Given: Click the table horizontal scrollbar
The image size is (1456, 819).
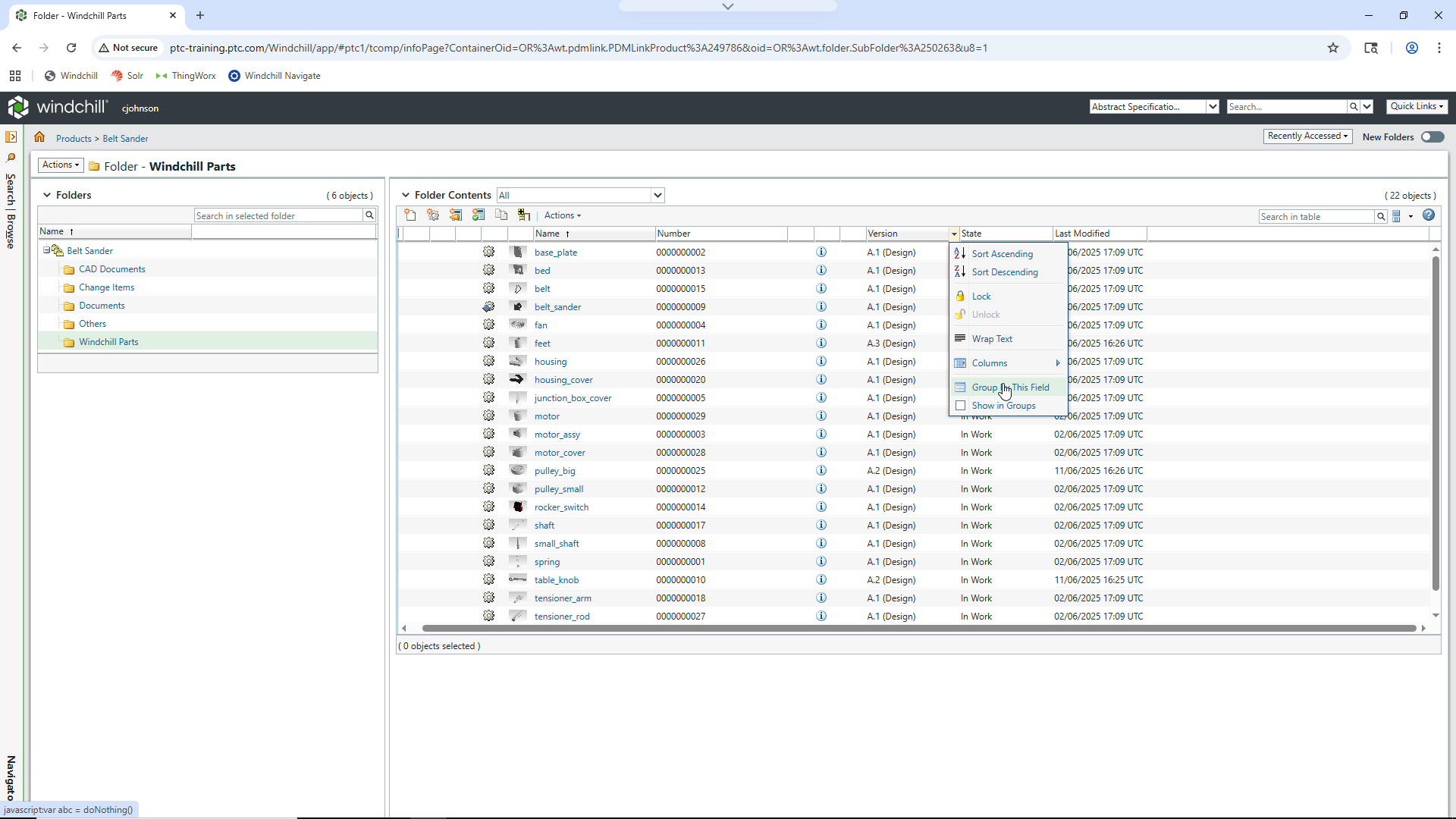Looking at the screenshot, I should point(919,629).
